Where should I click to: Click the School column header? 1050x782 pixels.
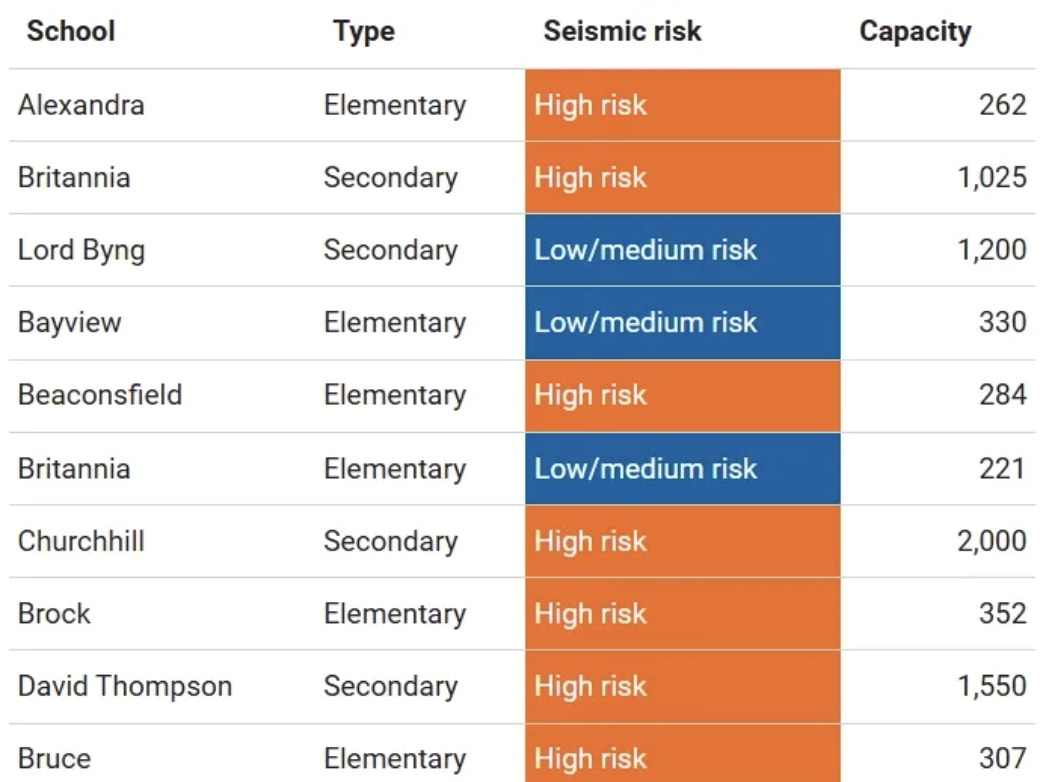[71, 31]
